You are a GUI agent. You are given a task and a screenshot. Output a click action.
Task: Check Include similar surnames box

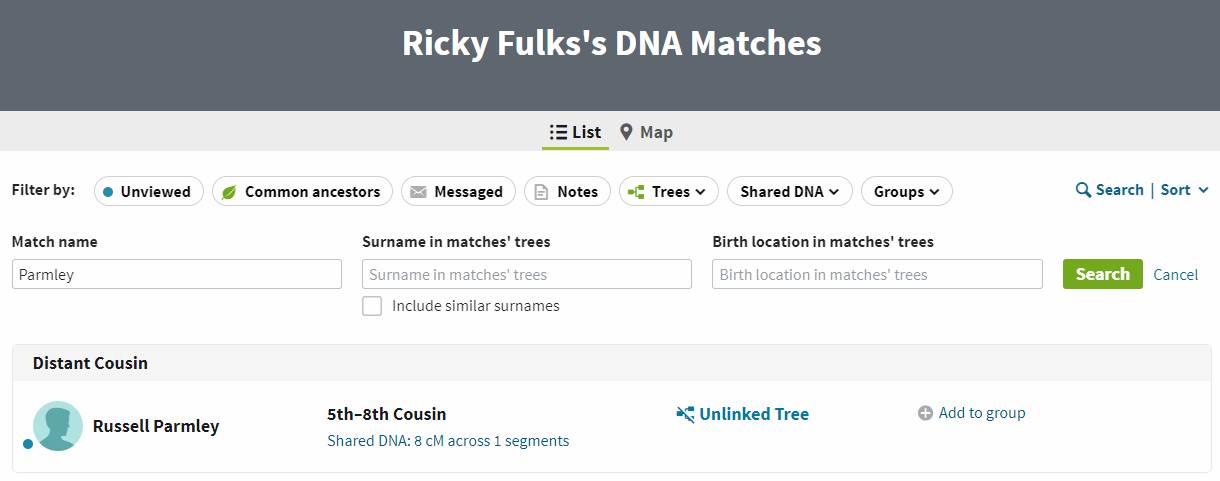tap(372, 306)
